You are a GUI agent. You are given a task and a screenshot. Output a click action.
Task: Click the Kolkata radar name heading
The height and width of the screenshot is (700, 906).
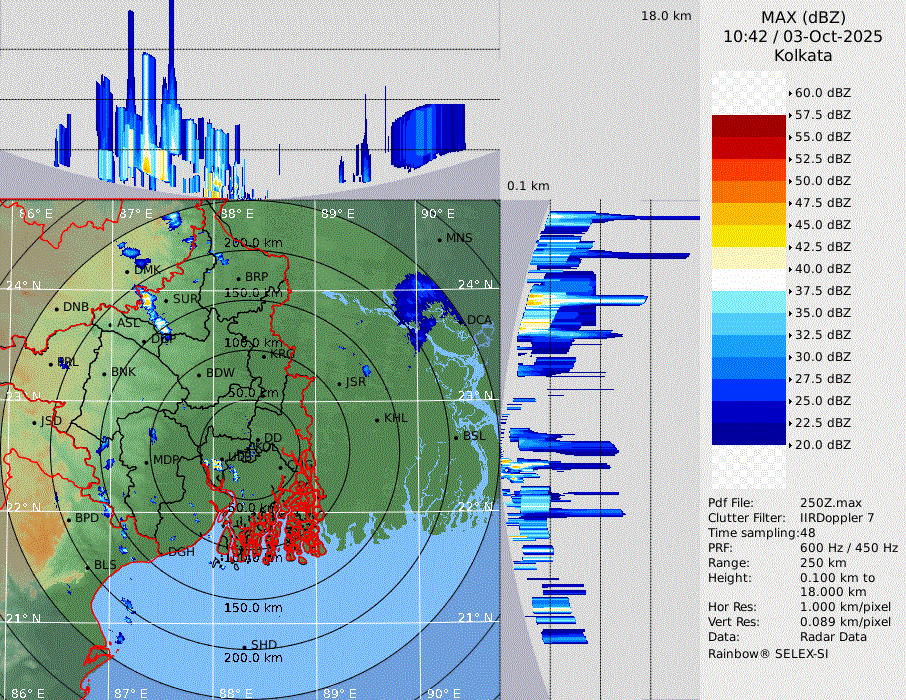click(803, 55)
